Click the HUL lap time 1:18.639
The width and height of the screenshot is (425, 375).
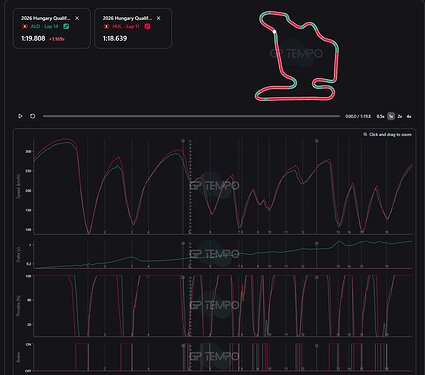coord(115,39)
